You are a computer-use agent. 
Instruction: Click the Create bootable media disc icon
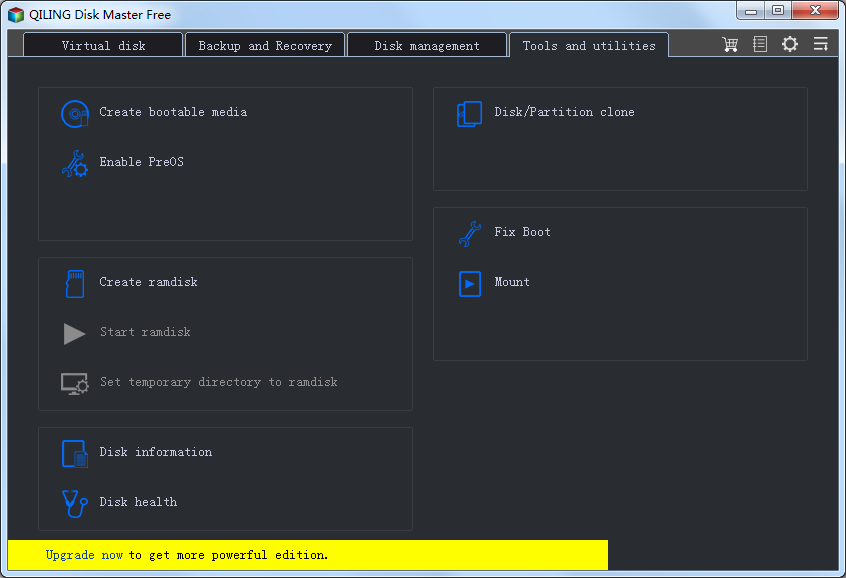74,114
